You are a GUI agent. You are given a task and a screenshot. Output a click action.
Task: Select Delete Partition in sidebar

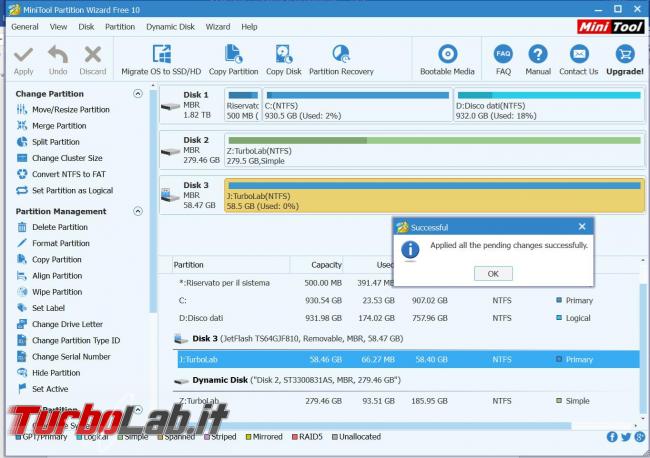pyautogui.click(x=52, y=227)
